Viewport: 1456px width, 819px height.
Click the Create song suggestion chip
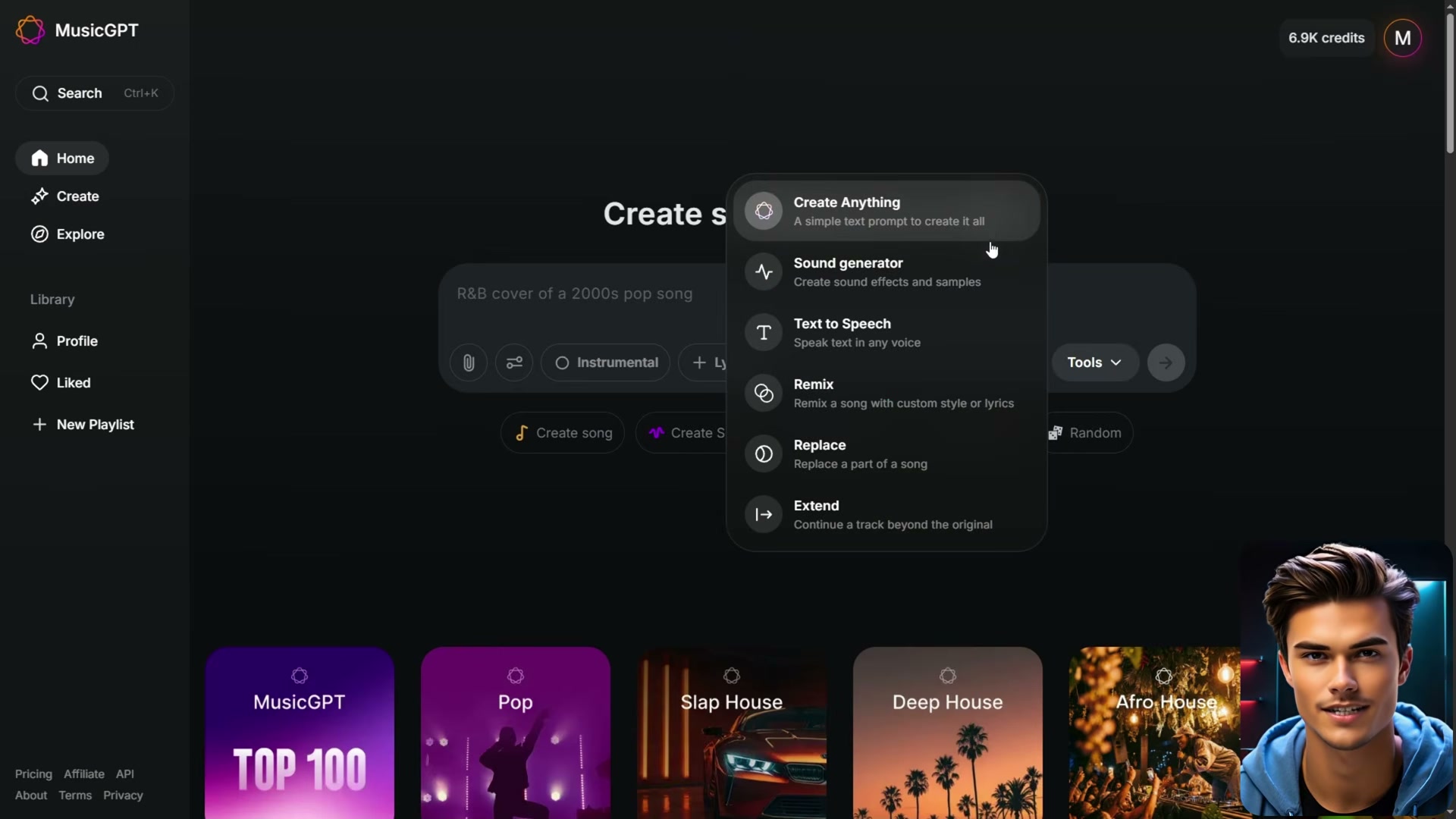coord(563,433)
